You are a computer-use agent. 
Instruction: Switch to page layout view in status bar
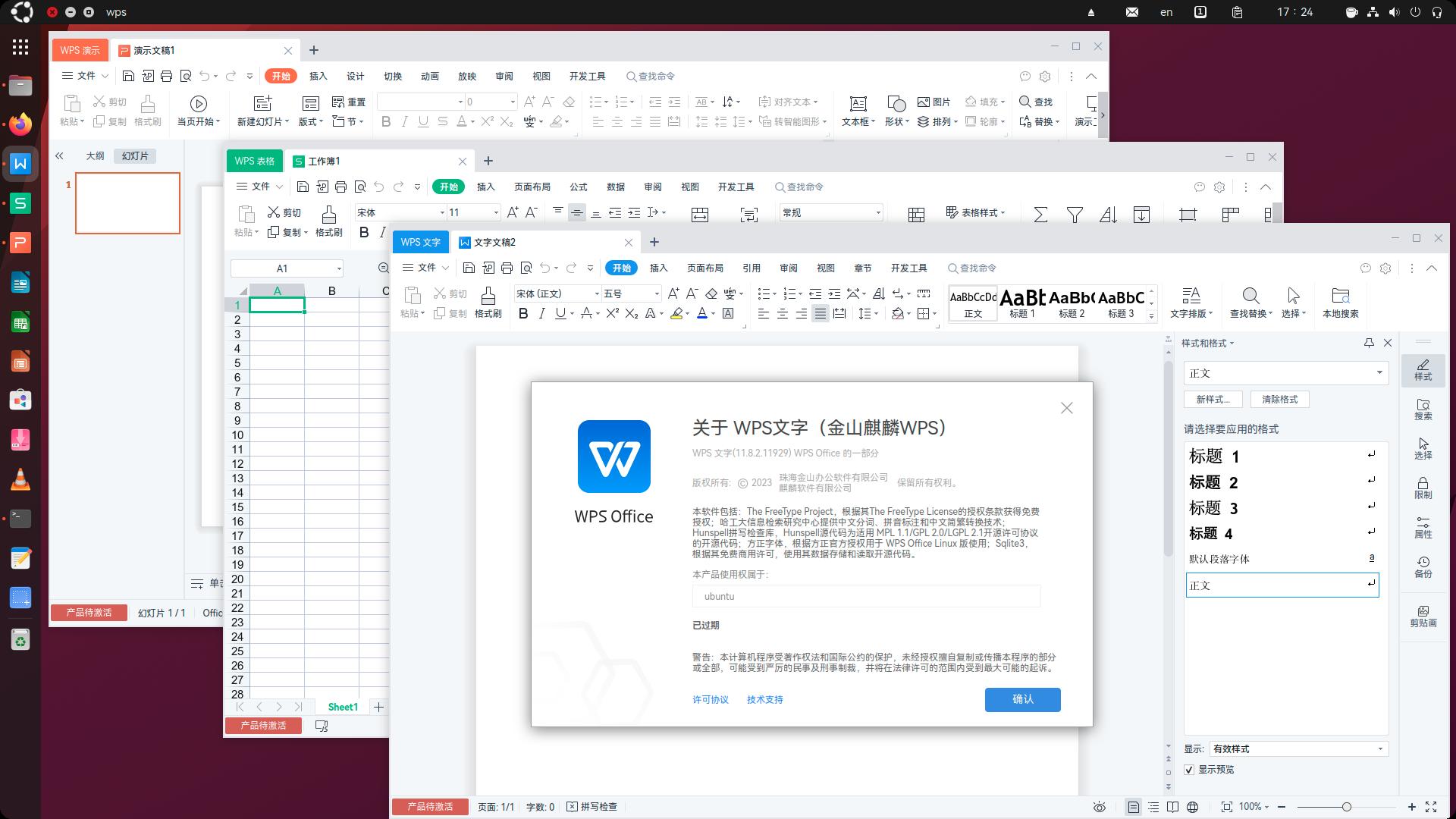tap(1133, 807)
